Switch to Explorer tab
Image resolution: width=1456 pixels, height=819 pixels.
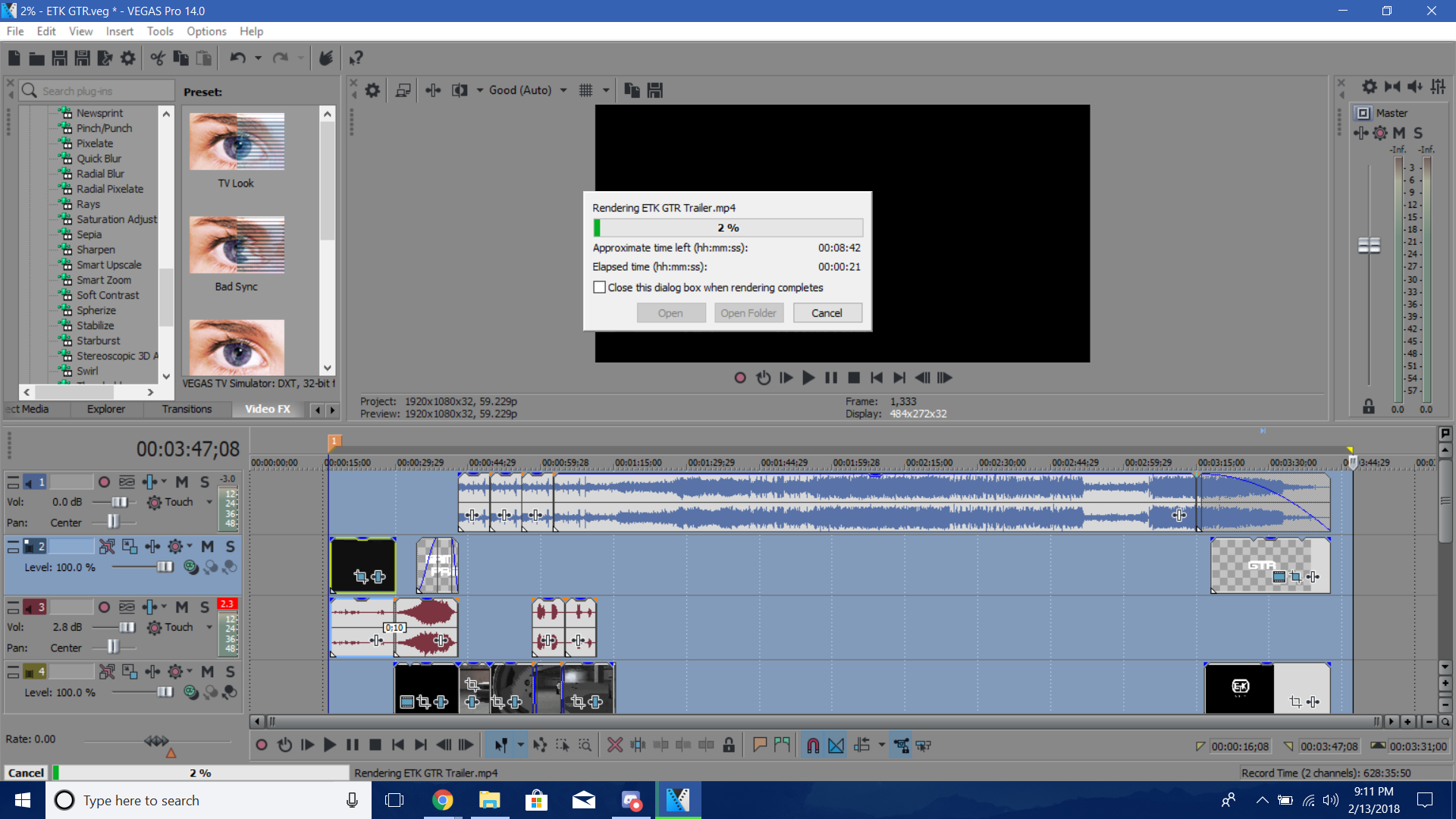106,409
